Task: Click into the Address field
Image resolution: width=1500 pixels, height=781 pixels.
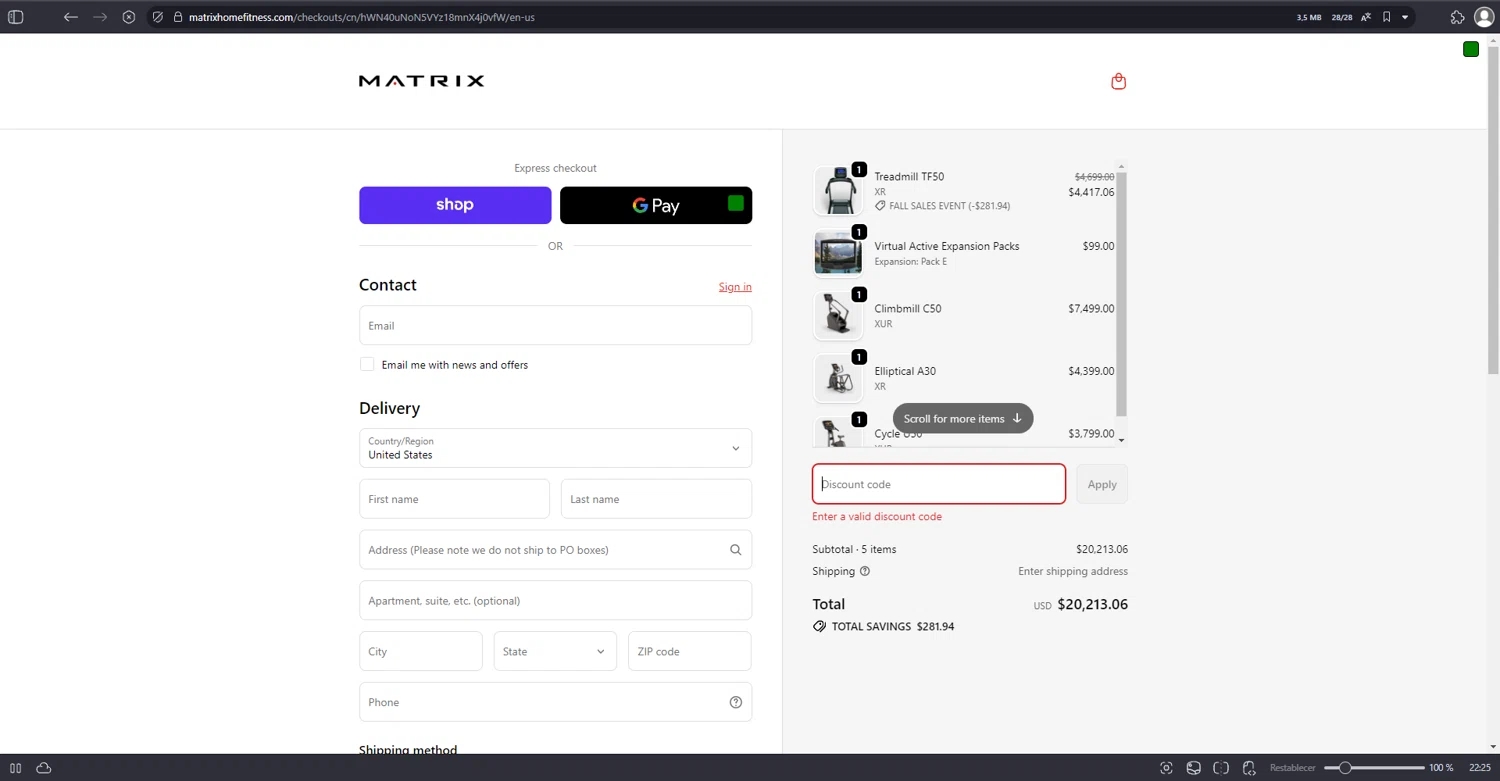Action: [x=555, y=550]
